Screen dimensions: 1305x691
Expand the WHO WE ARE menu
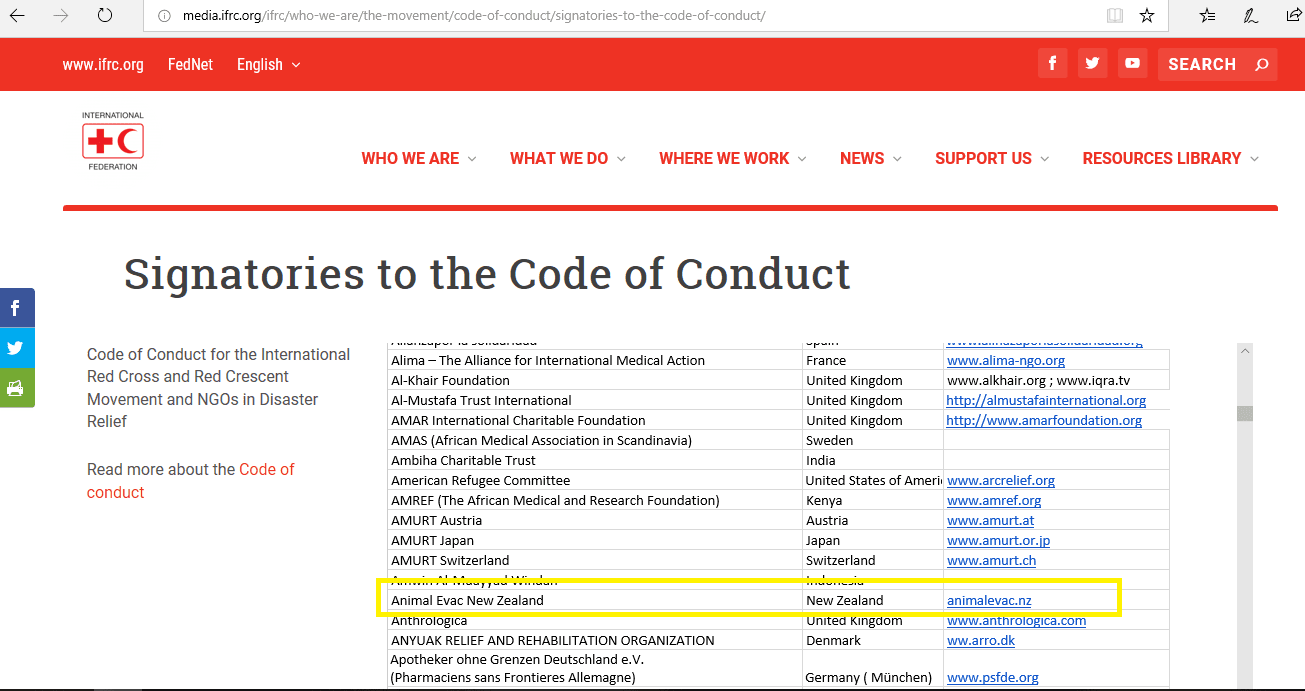(x=419, y=158)
